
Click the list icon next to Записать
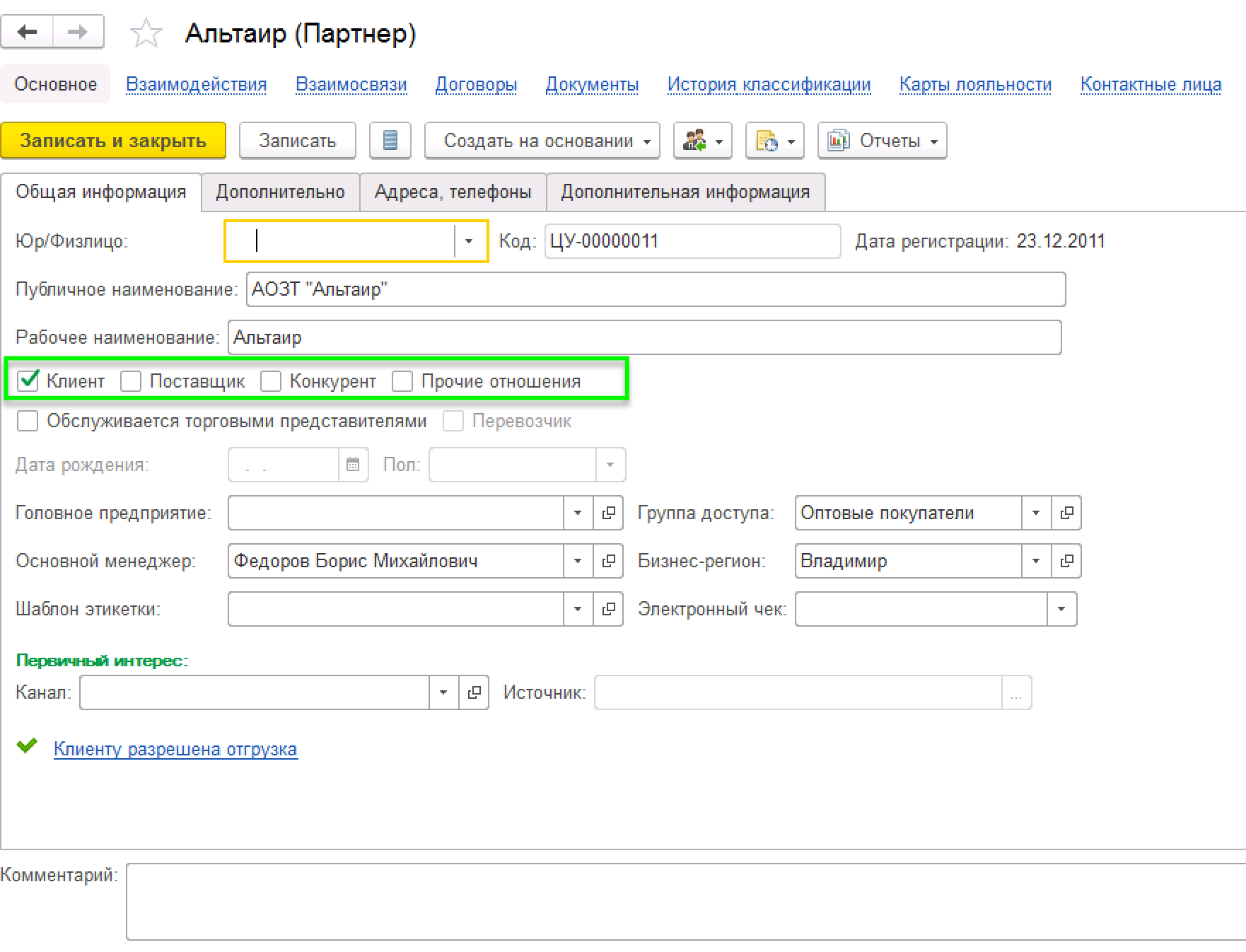(390, 141)
